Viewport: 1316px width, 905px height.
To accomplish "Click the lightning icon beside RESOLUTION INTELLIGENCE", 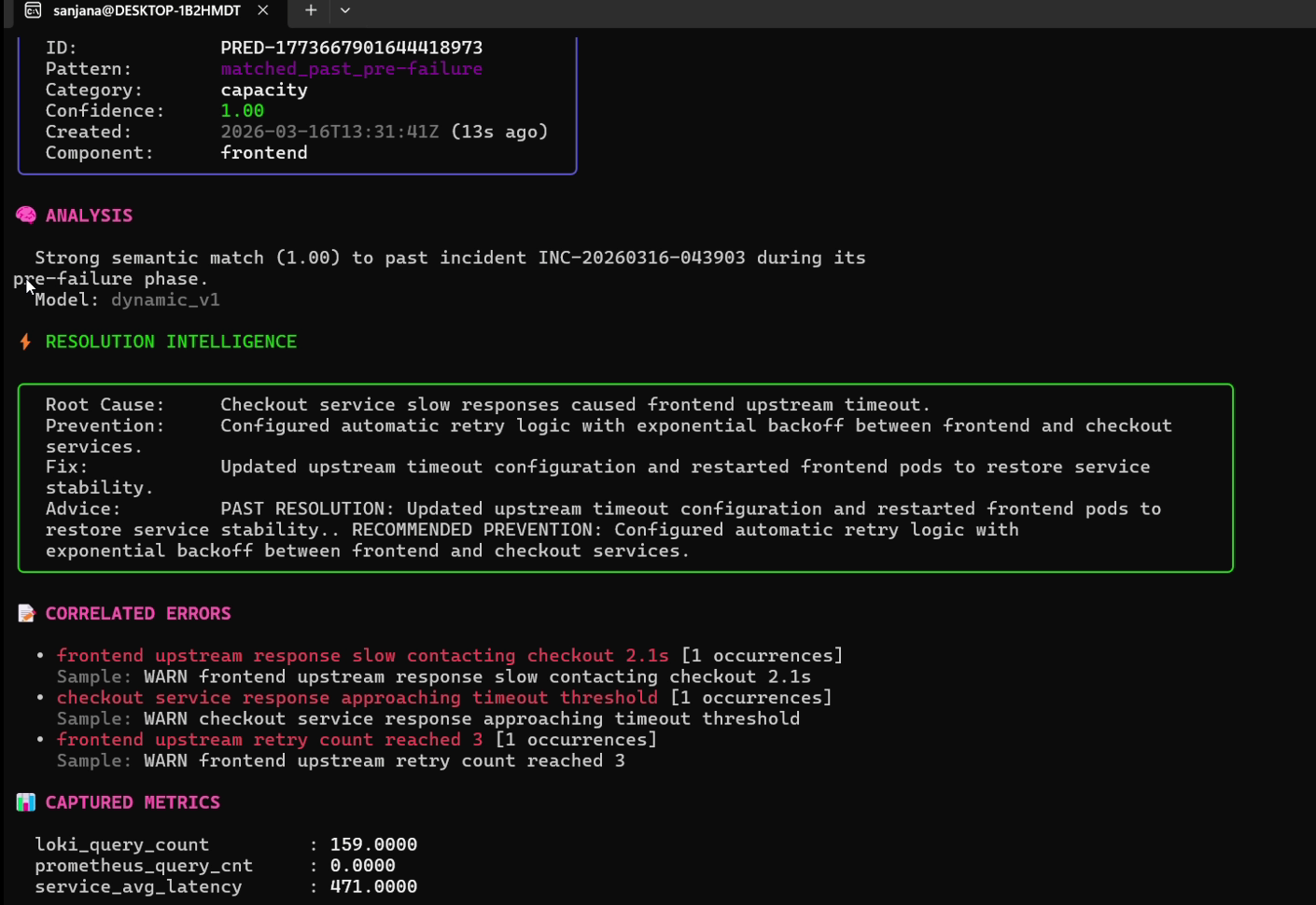I will (25, 341).
